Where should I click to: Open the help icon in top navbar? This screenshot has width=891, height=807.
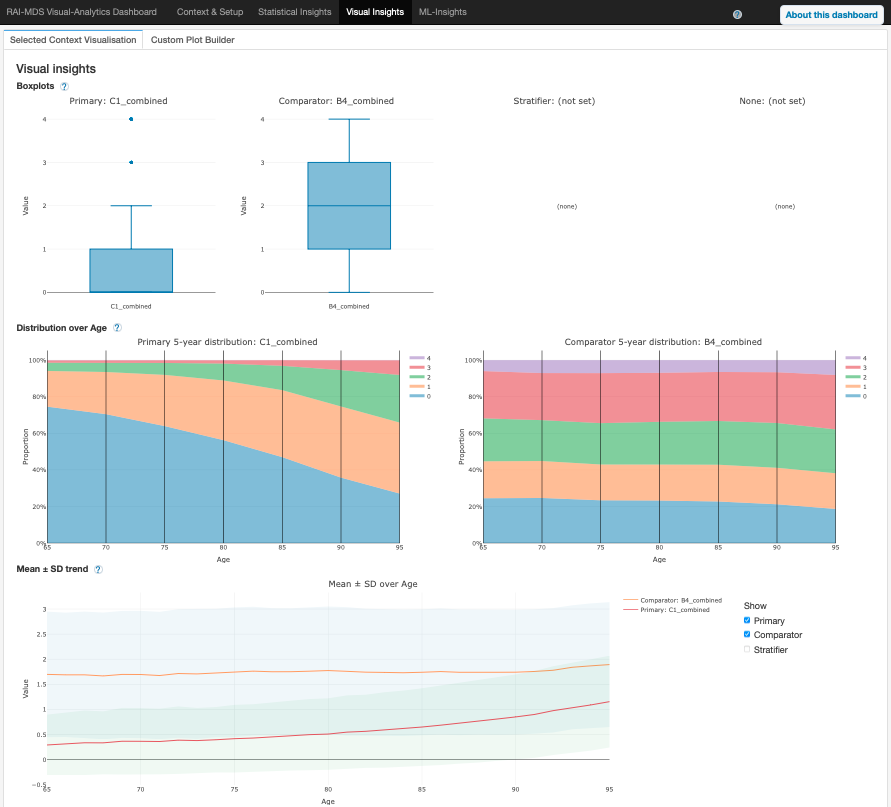(x=737, y=15)
